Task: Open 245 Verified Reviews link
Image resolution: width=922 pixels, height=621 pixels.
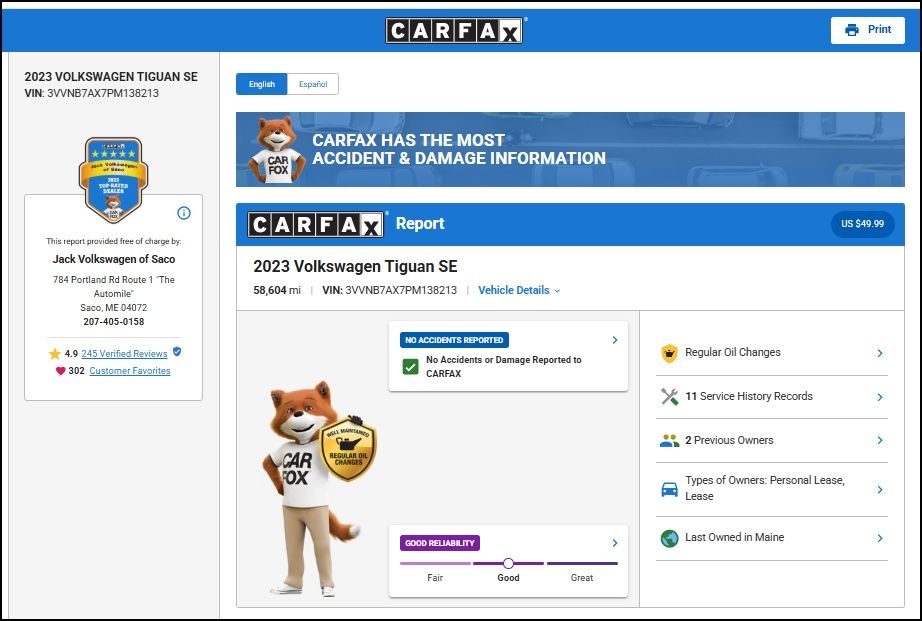Action: tap(124, 353)
